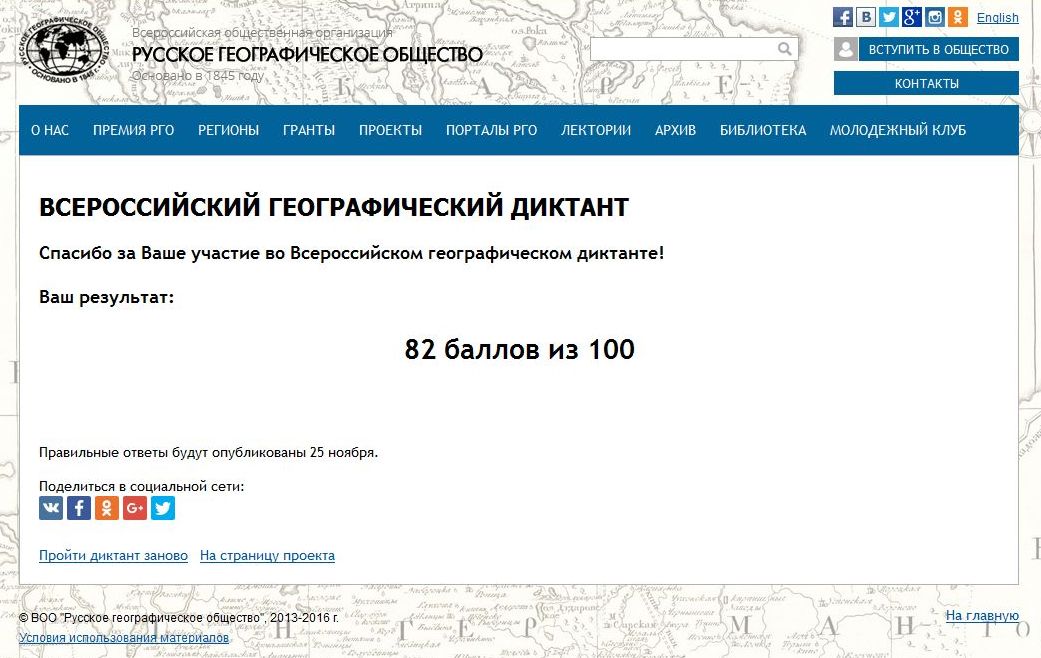Select ПРОЕКТЫ in navigation bar
This screenshot has height=658, width=1041.
[390, 130]
